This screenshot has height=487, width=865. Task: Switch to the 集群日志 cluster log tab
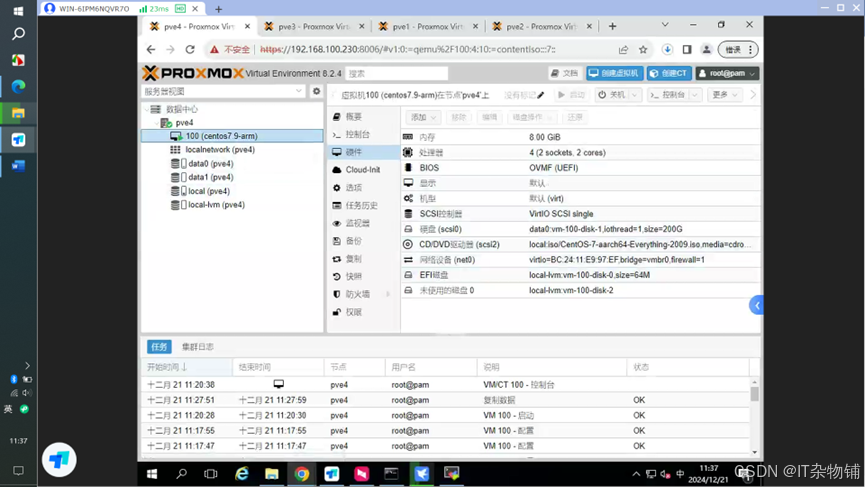click(x=197, y=346)
